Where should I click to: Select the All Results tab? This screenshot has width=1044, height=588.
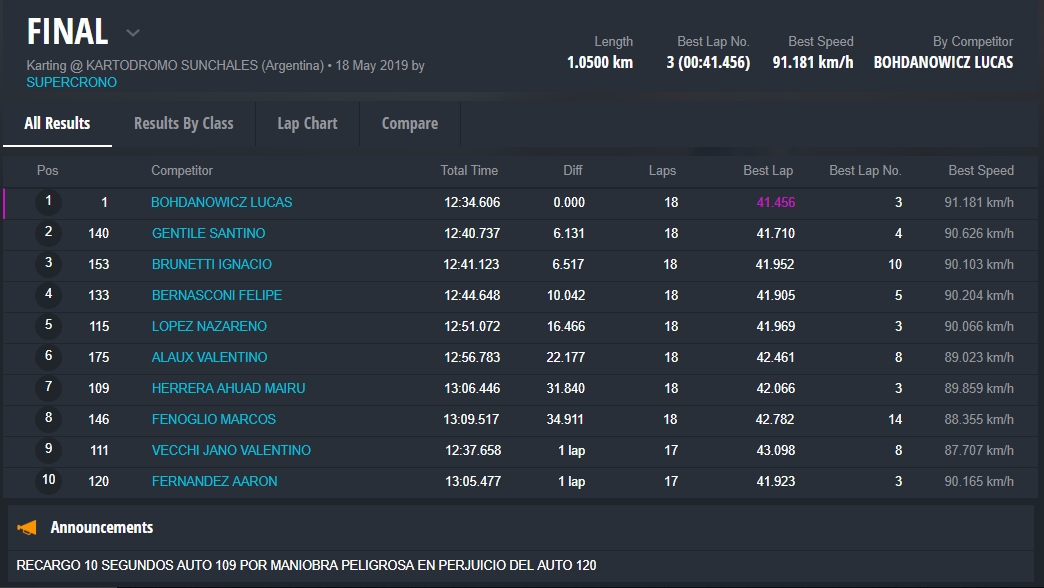coord(57,123)
